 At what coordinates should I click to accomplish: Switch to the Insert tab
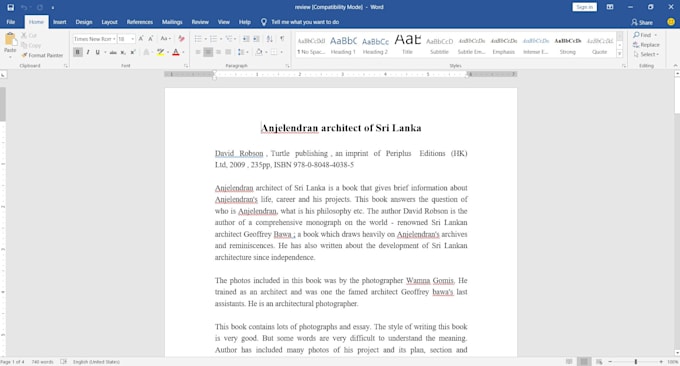[x=60, y=22]
